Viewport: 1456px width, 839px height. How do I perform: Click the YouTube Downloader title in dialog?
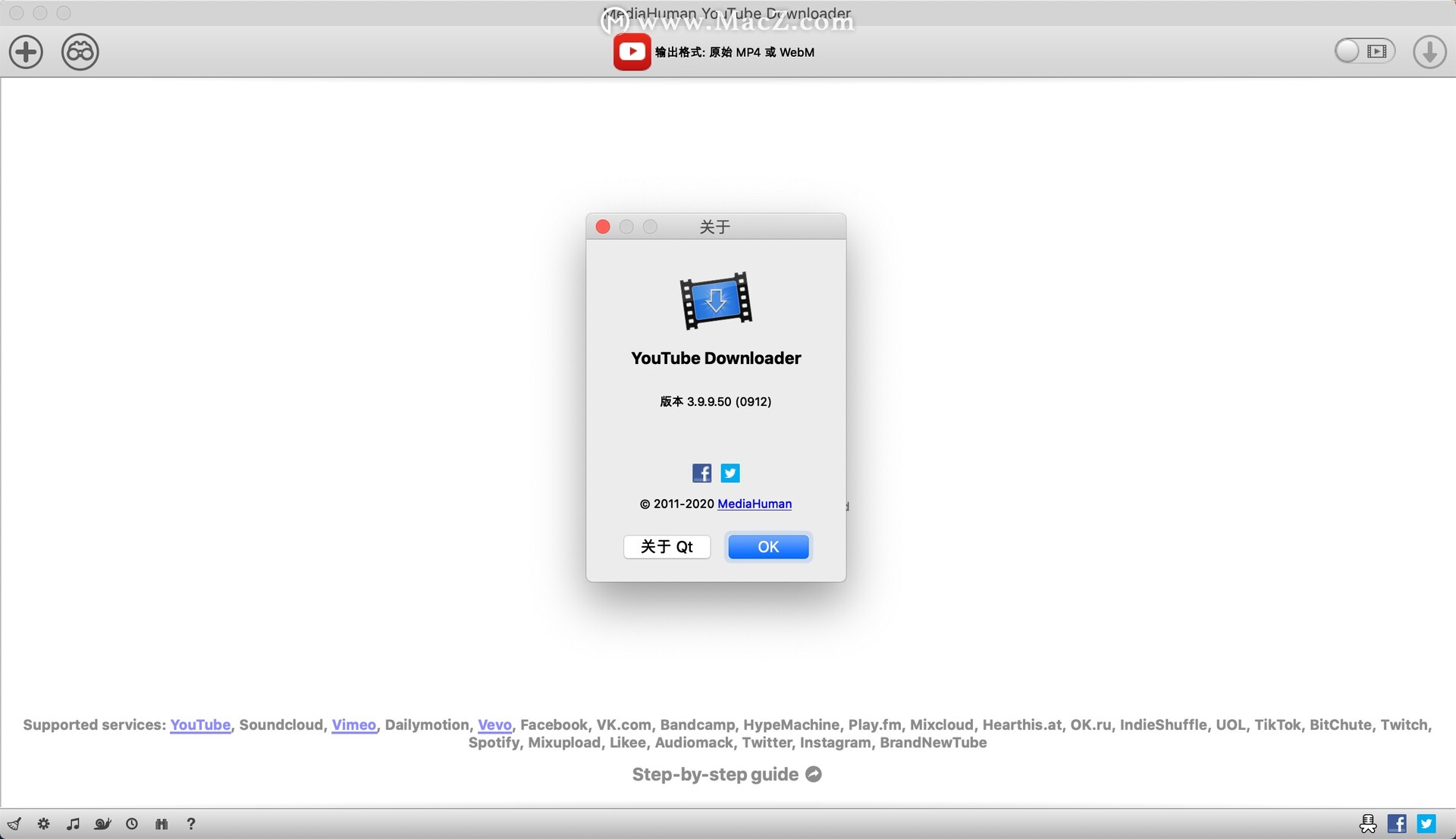716,358
